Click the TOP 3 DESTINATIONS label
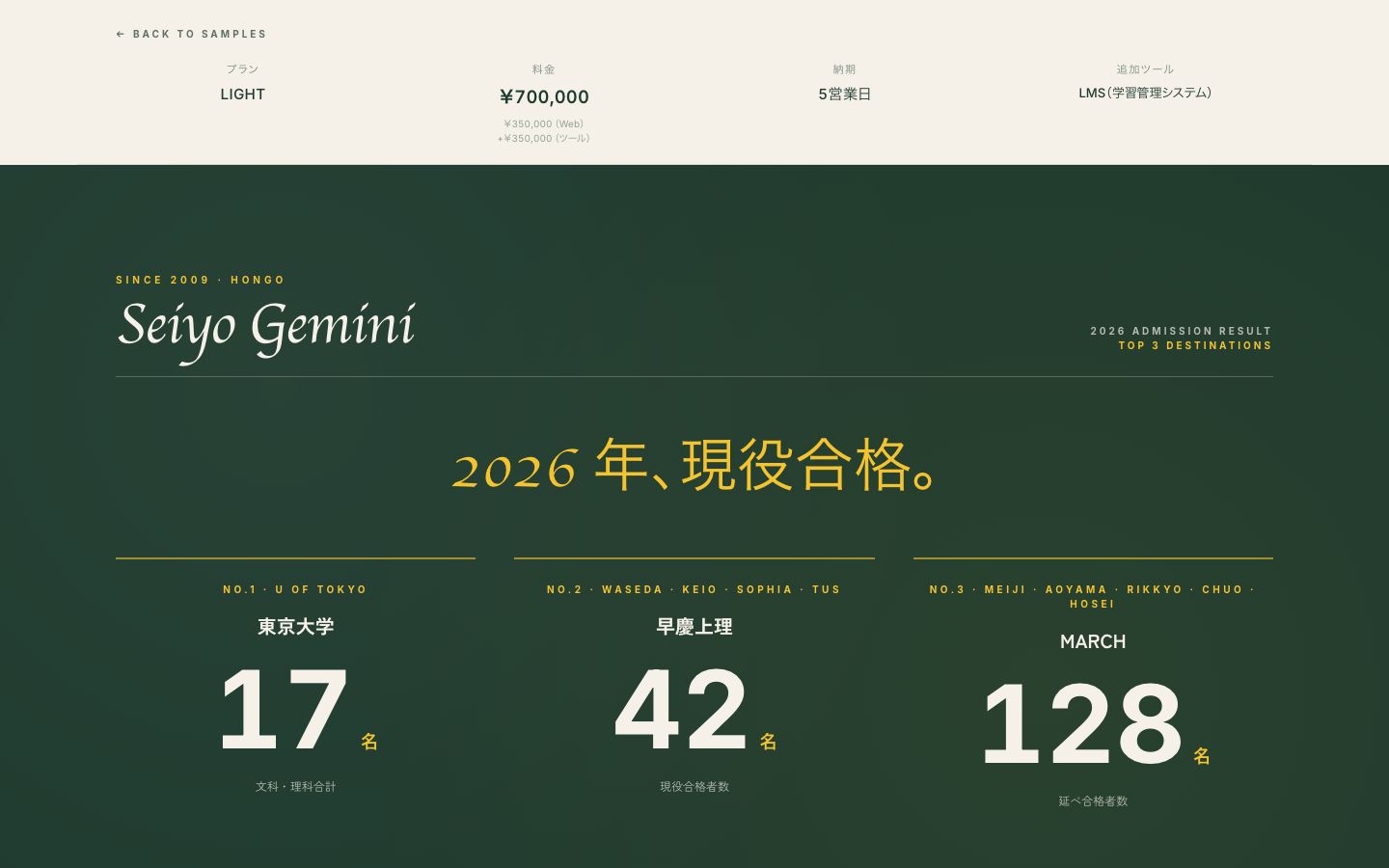 (x=1196, y=345)
